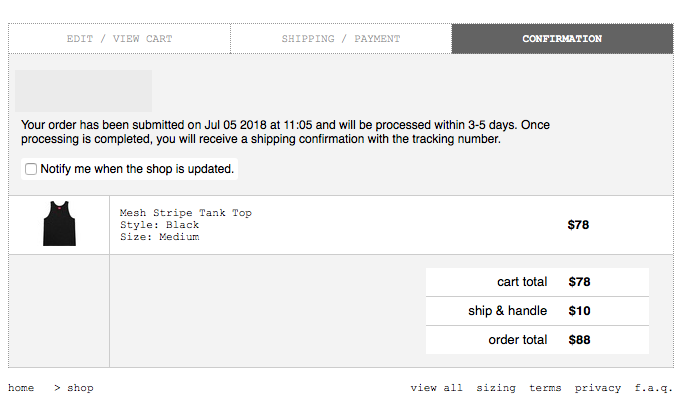
Task: Open the Edit / View Cart tab
Action: [x=119, y=39]
